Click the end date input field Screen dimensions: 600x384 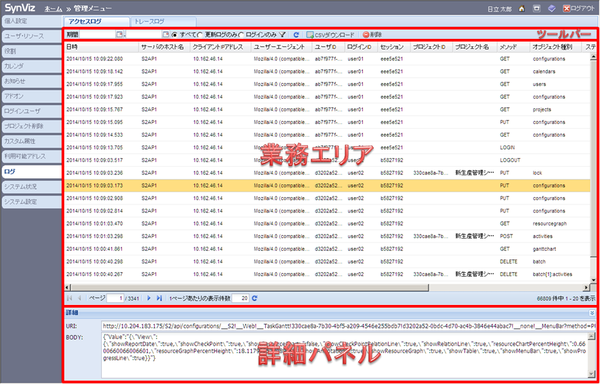[x=144, y=34]
